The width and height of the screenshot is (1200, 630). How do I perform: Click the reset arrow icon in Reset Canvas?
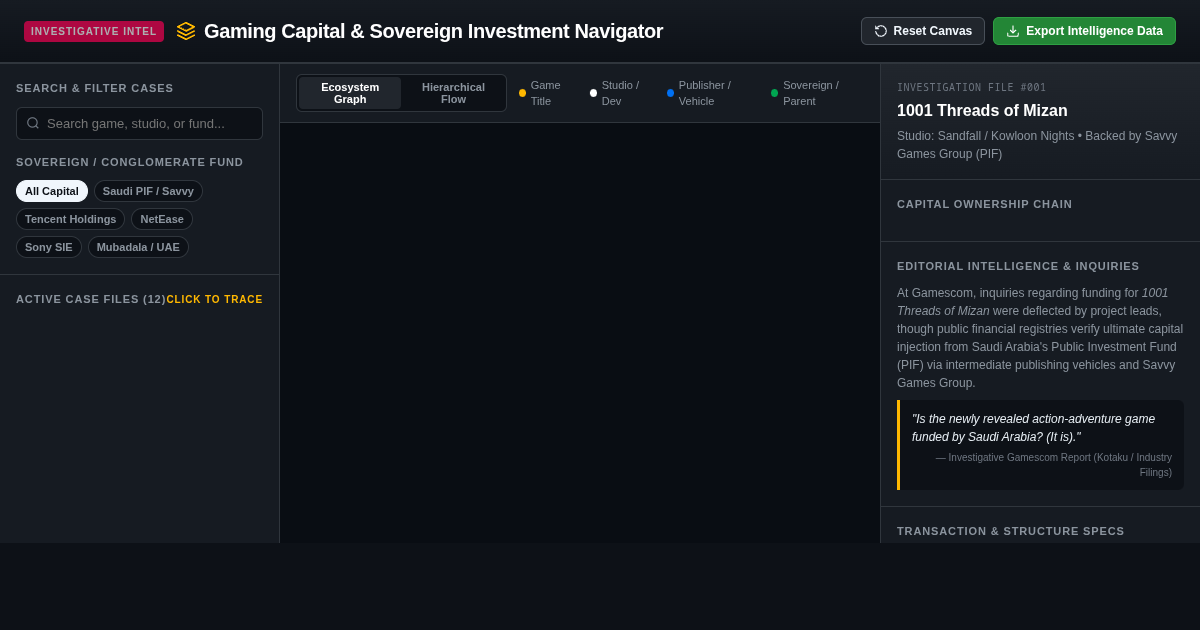click(x=881, y=31)
